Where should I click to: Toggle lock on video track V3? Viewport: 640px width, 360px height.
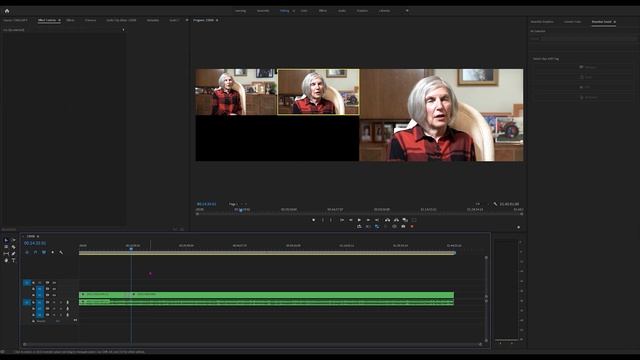[33, 282]
